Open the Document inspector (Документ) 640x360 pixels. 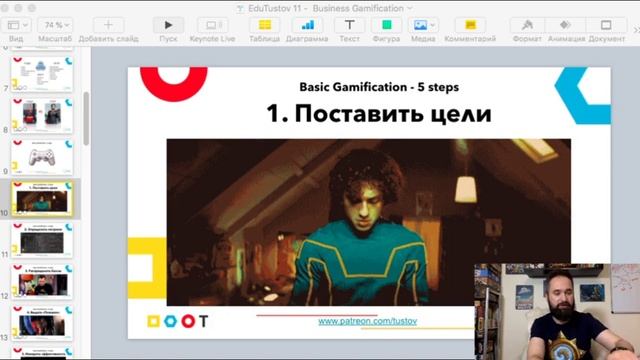pyautogui.click(x=606, y=25)
